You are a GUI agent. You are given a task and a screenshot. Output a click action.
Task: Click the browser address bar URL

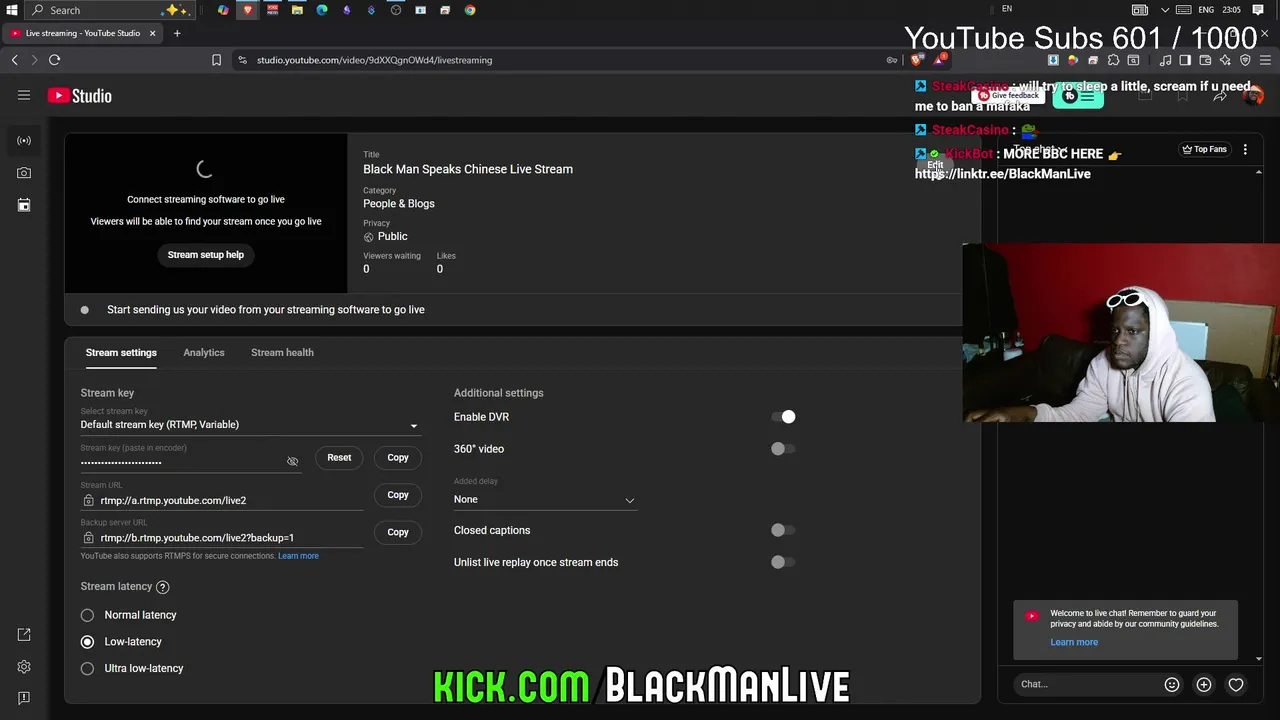374,60
